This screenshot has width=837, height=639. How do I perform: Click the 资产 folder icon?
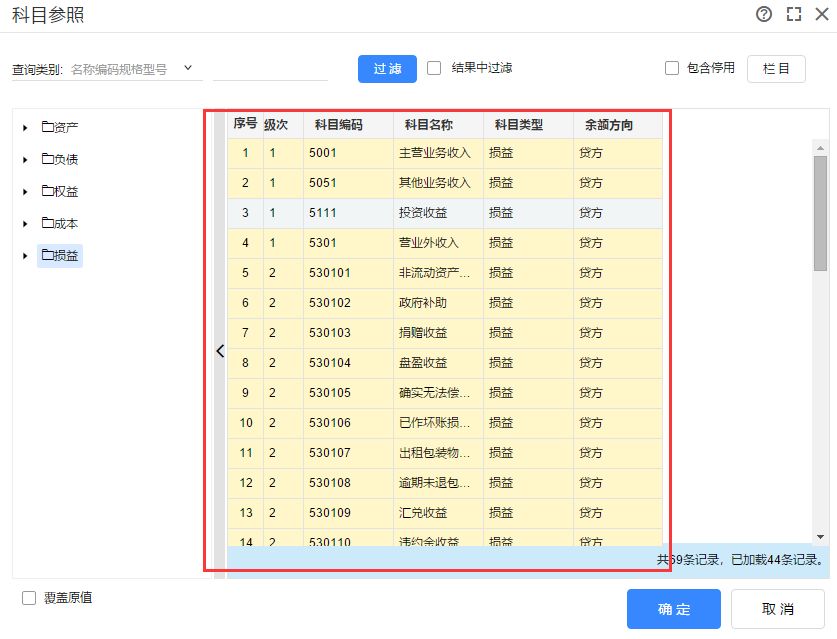48,127
